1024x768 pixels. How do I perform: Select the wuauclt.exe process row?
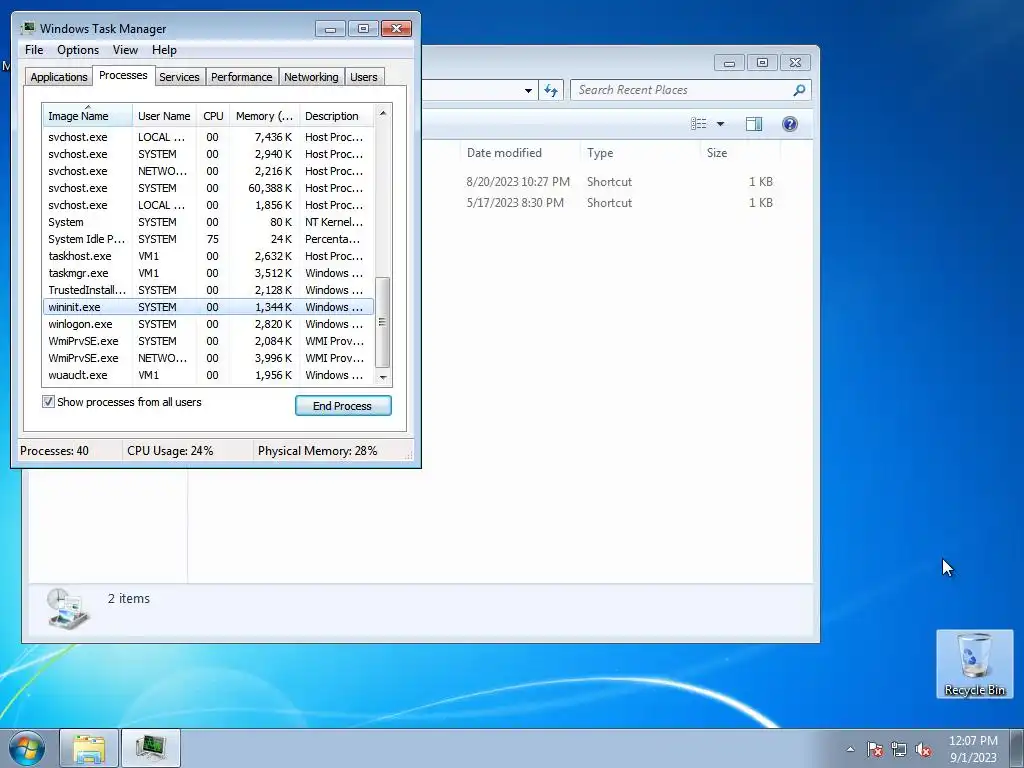click(x=208, y=375)
